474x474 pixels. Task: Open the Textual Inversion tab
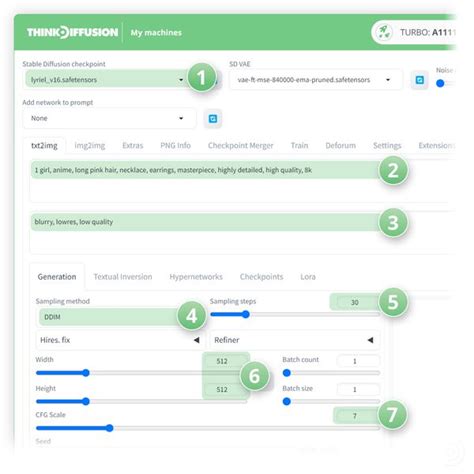(123, 277)
